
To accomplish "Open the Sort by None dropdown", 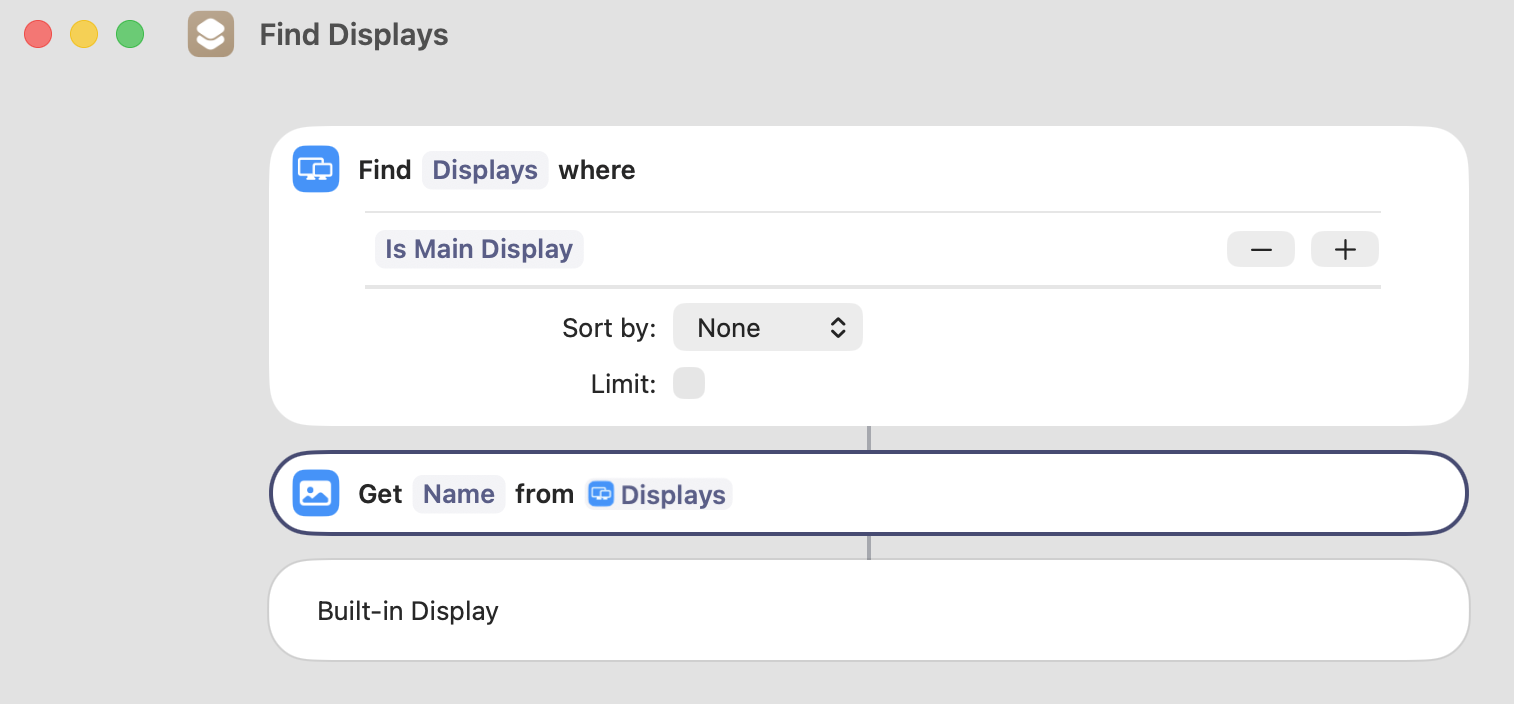I will tap(767, 328).
